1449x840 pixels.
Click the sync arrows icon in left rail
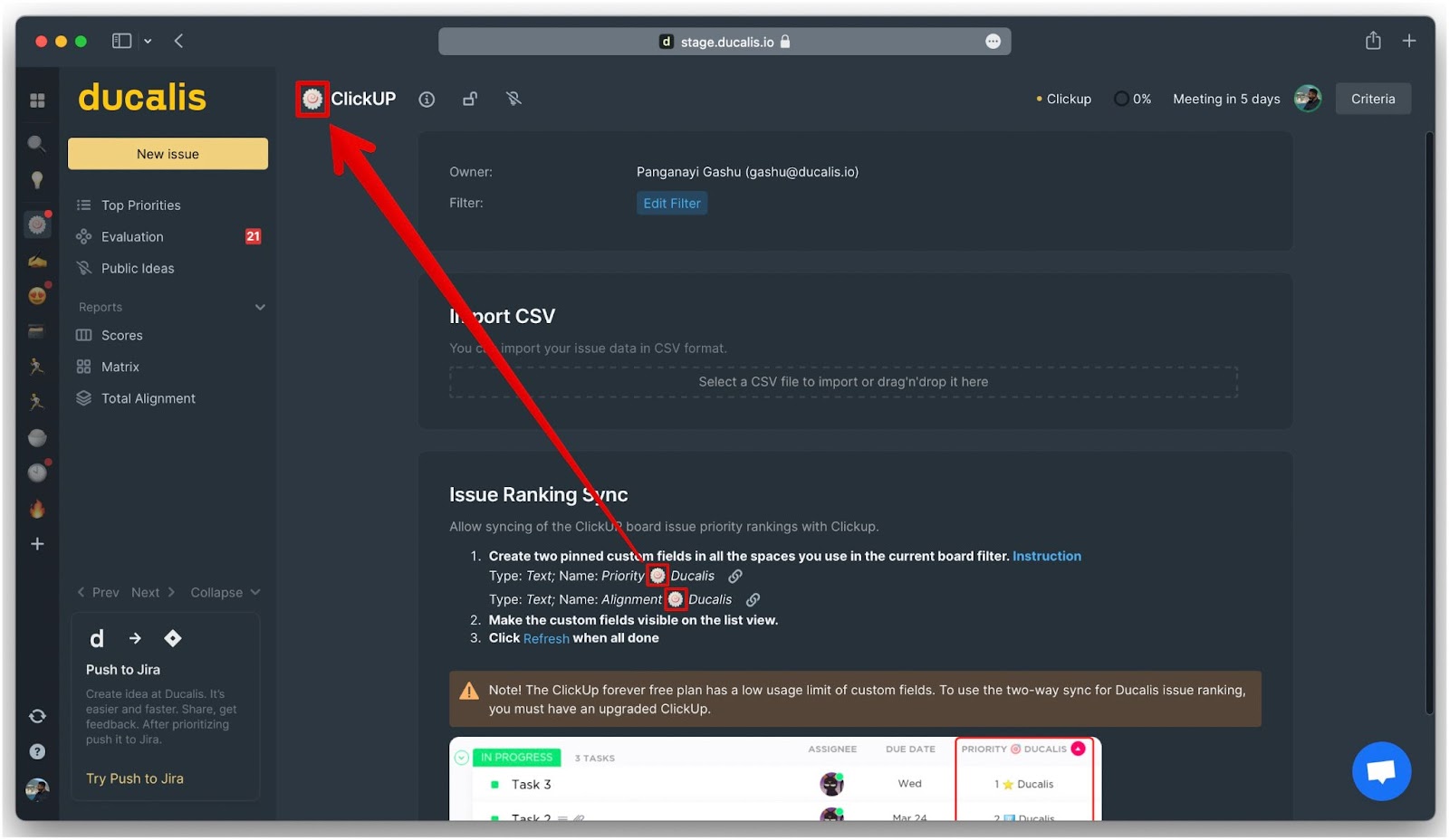point(37,716)
